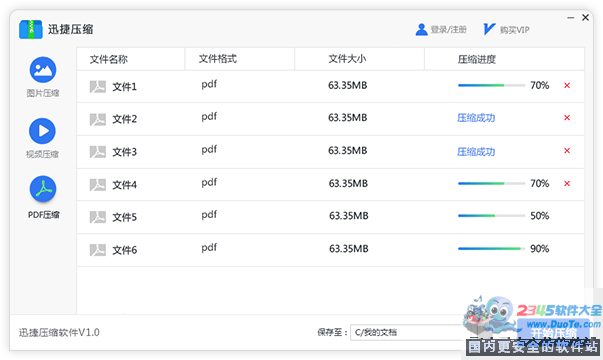Click the 文件6 progress bar at 90%
Image resolution: width=603 pixels, height=360 pixels.
coord(491,249)
